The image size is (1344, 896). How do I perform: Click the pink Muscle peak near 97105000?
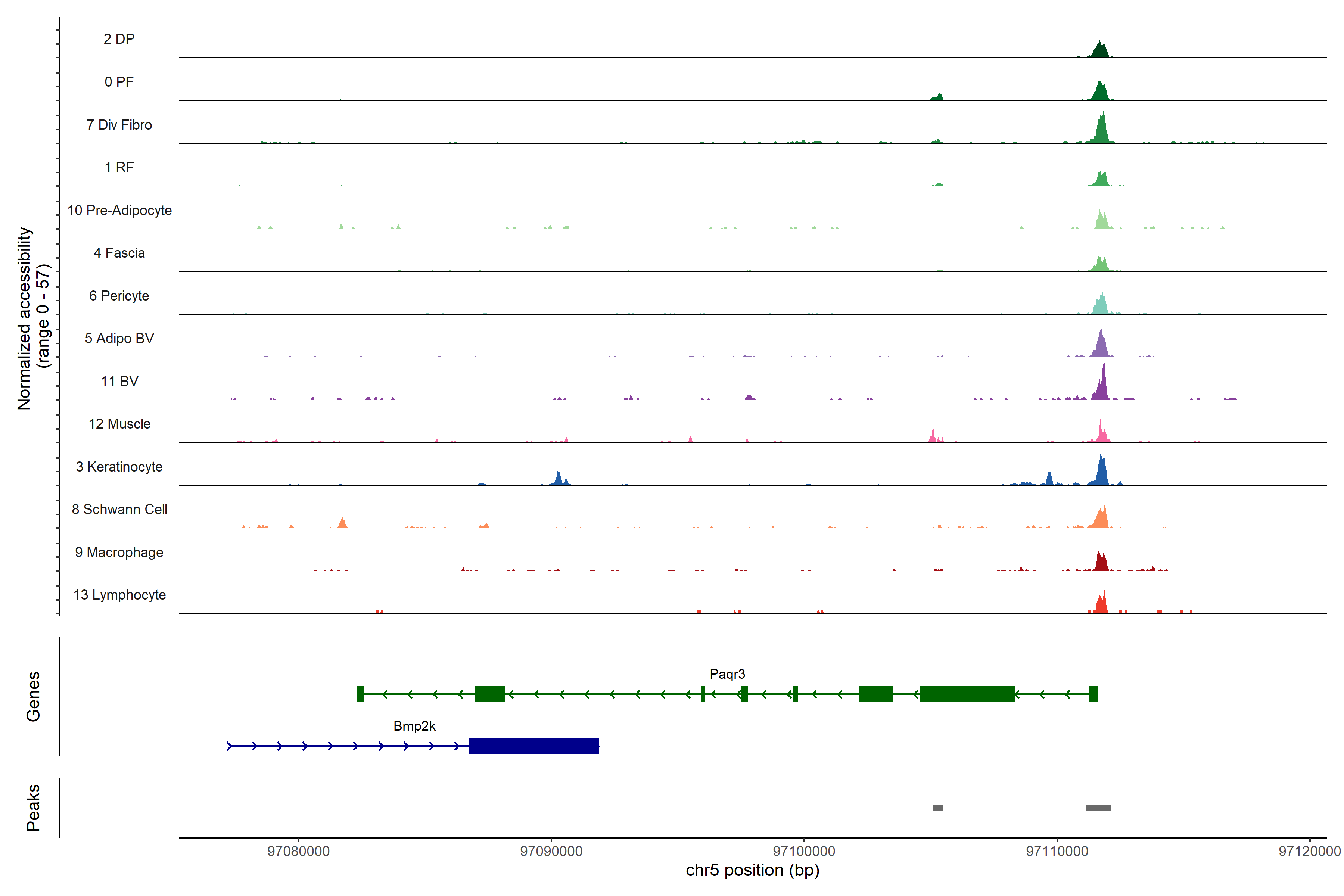coord(933,437)
